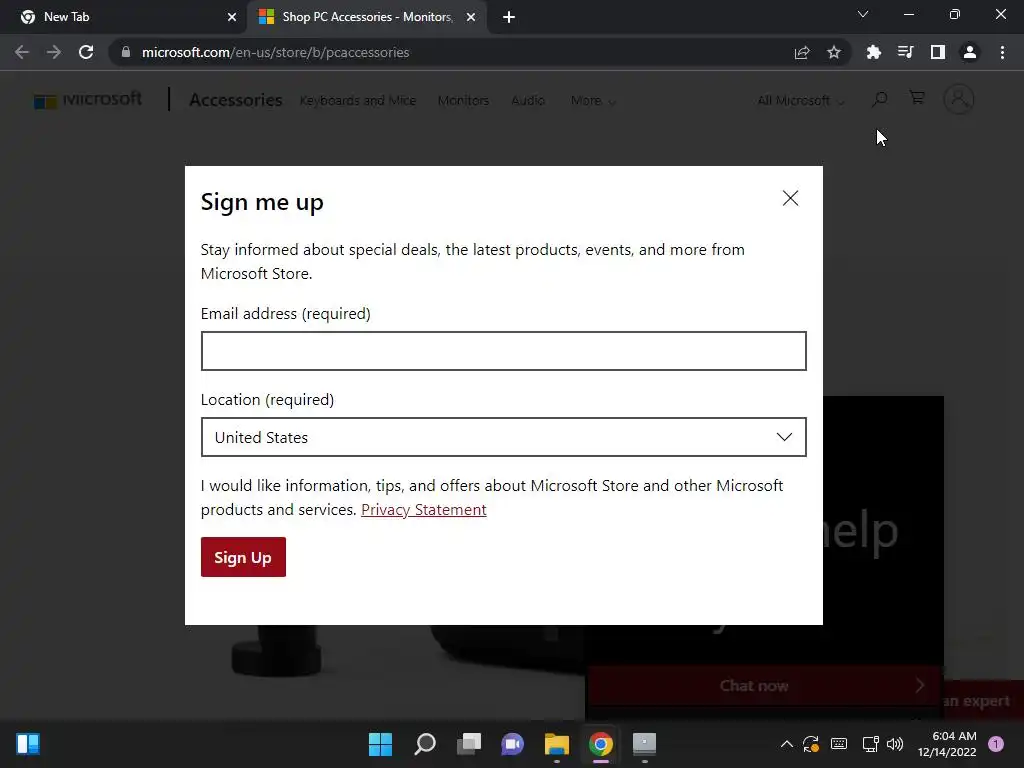Go back with the browser back arrow
Screen dimensions: 1024x768
coord(22,52)
